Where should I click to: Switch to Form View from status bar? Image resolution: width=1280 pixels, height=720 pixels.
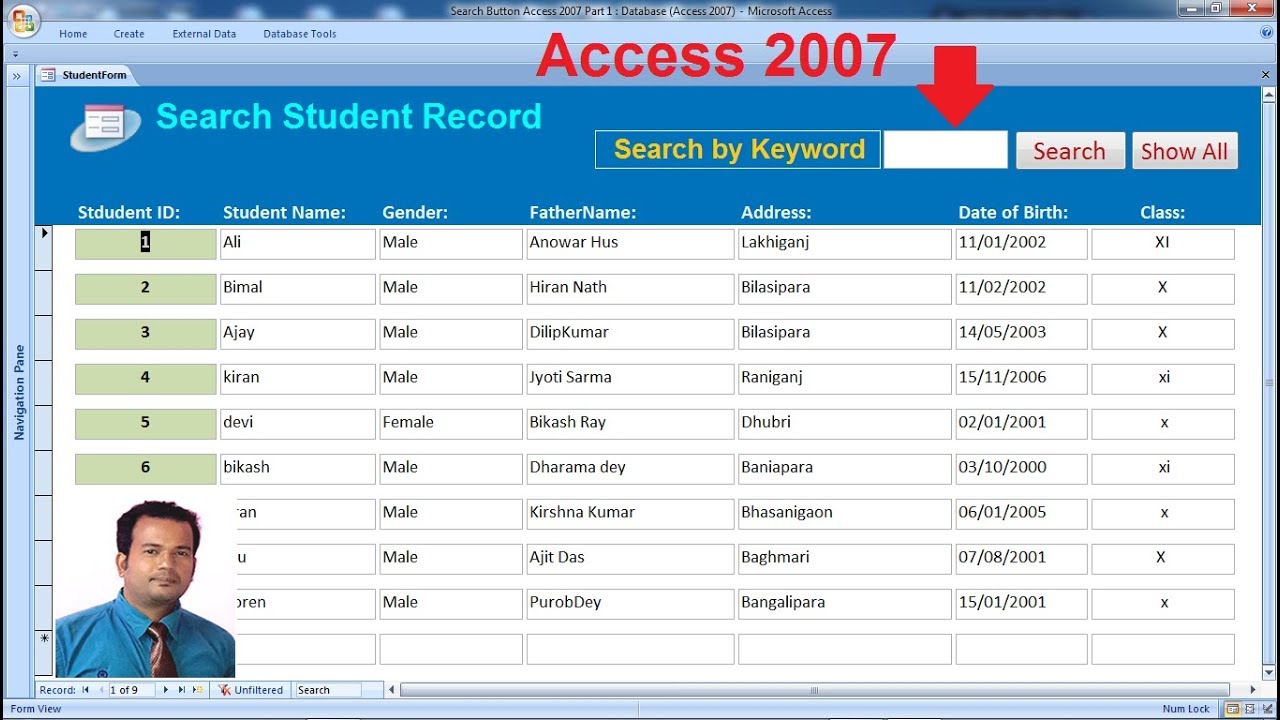(x=1233, y=709)
